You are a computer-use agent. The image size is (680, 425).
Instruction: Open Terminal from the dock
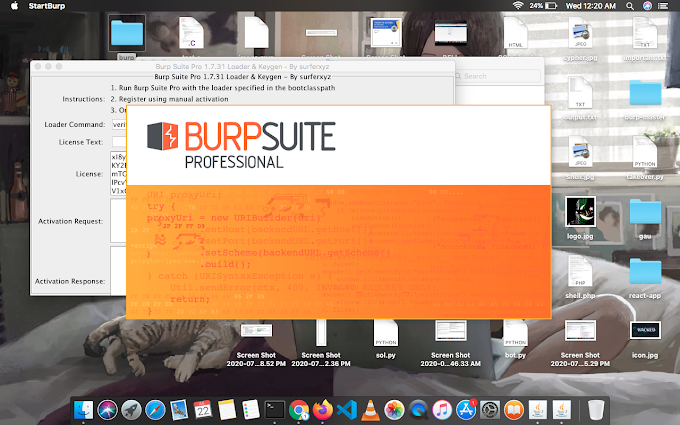(275, 410)
